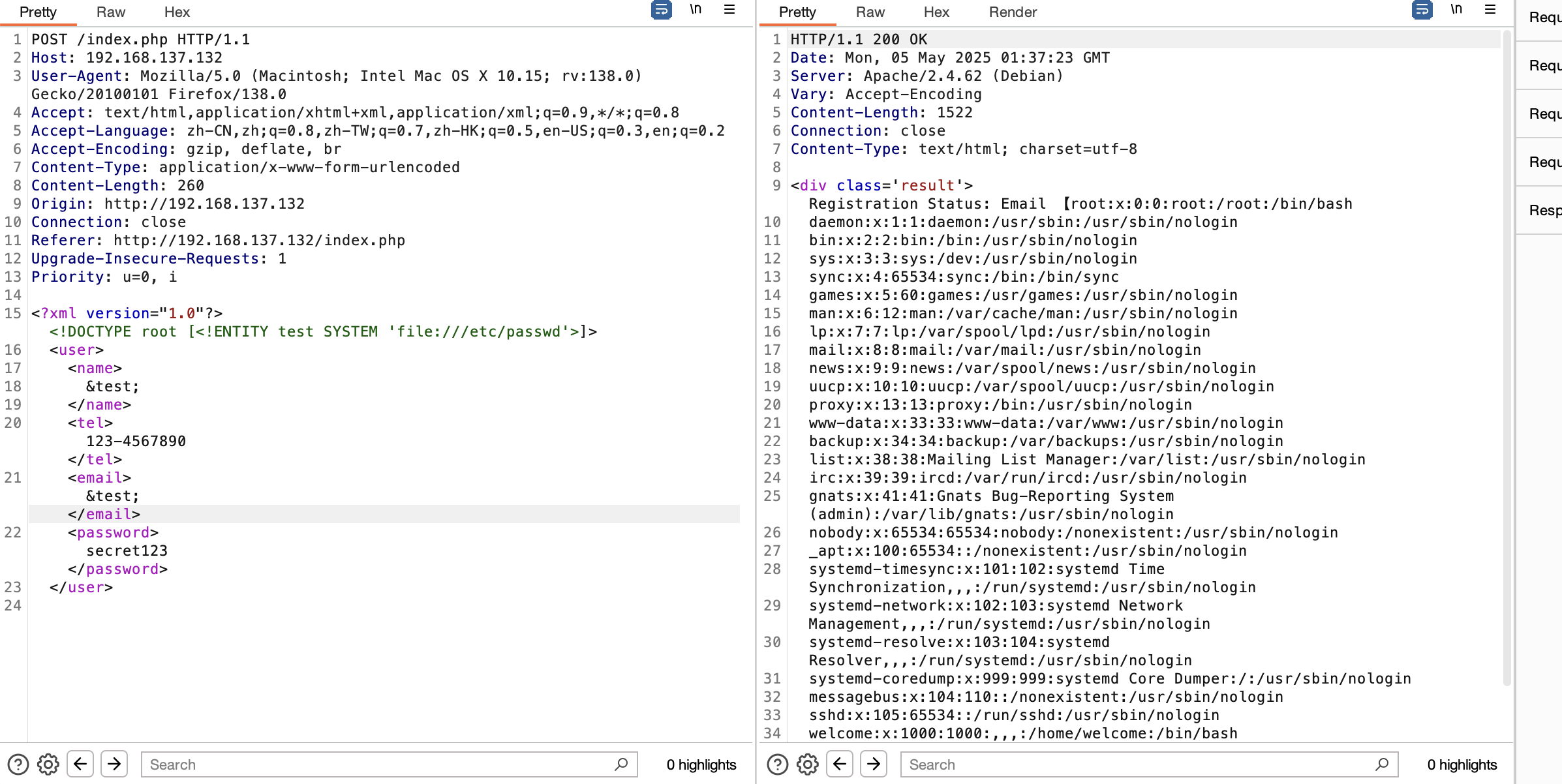
Task: Click the DOCTYPE ENTITY test line
Action: (x=323, y=332)
